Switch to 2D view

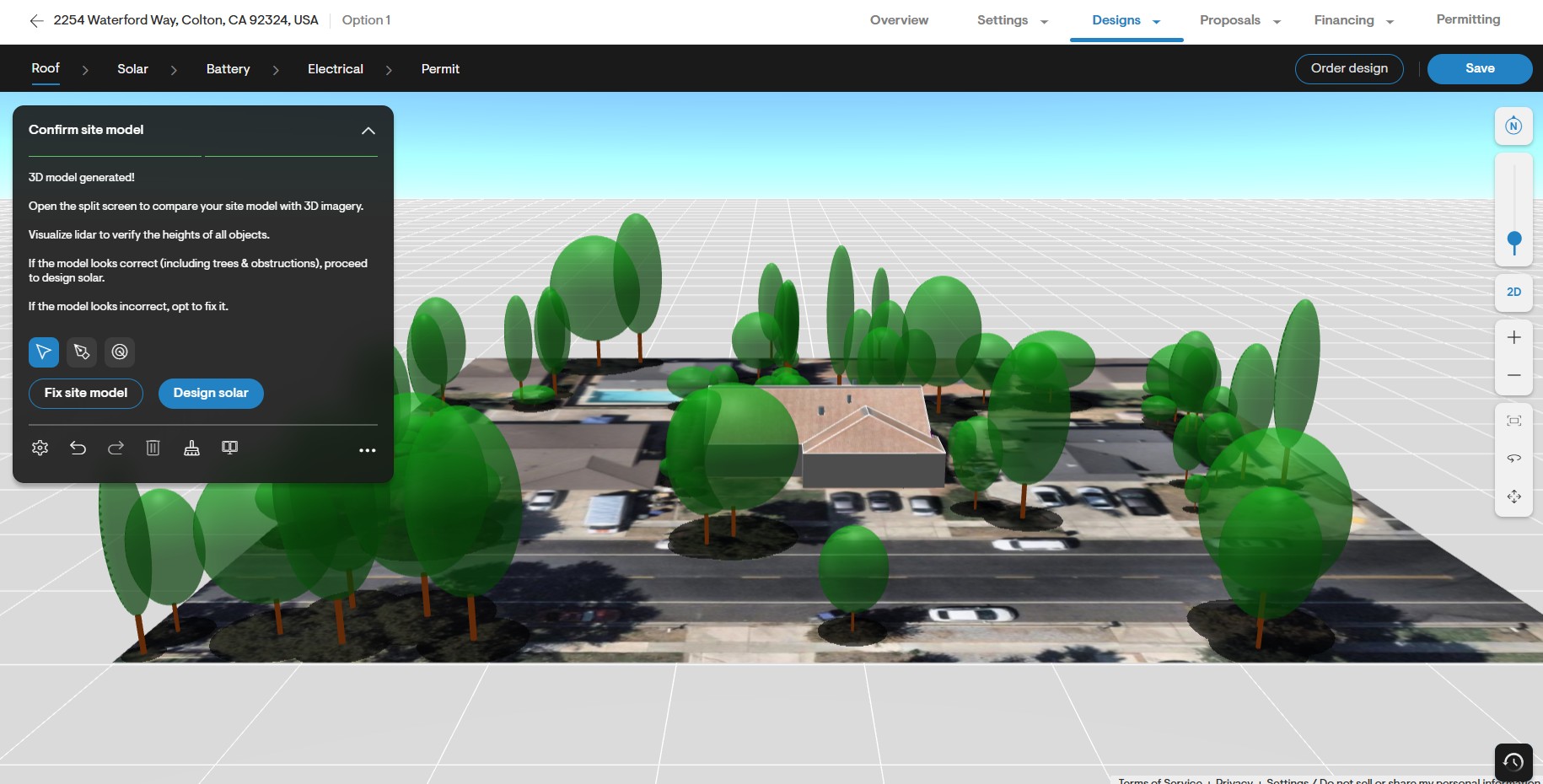pyautogui.click(x=1513, y=292)
